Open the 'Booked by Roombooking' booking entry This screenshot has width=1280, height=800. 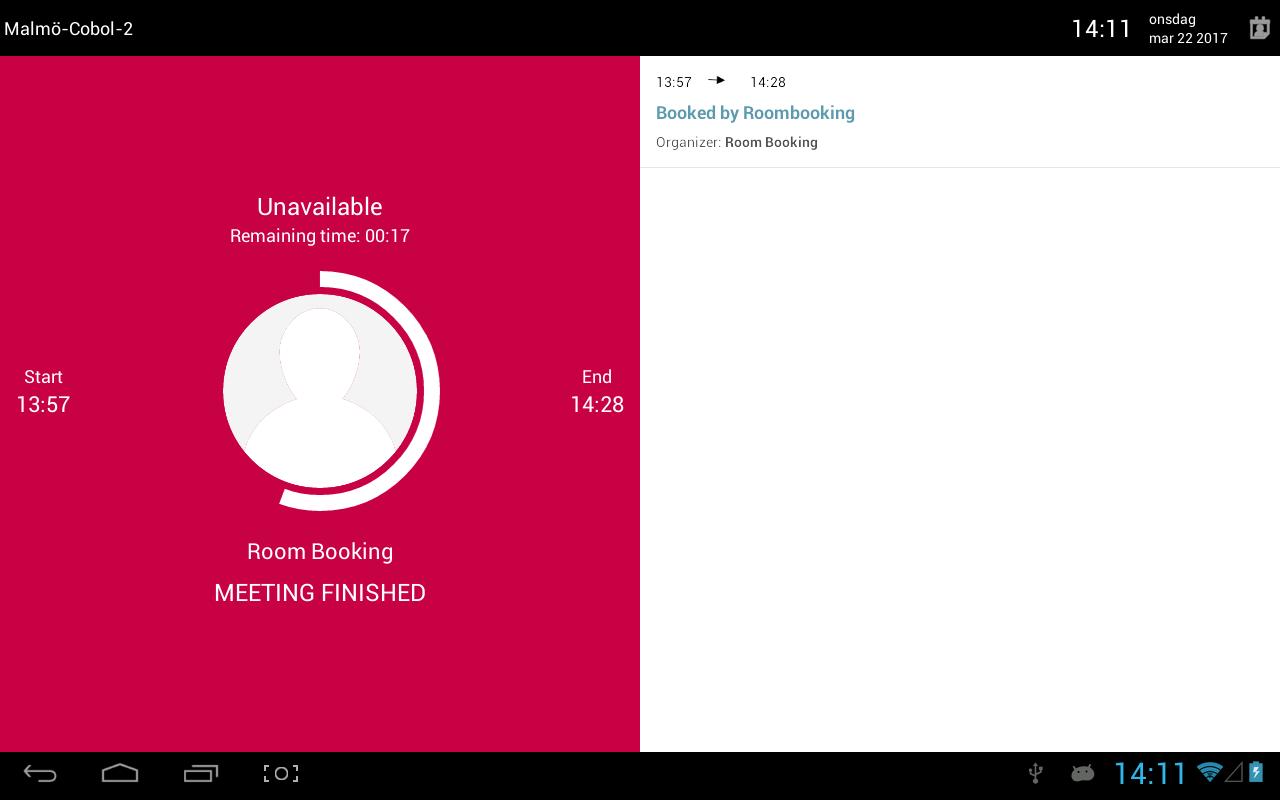point(960,112)
